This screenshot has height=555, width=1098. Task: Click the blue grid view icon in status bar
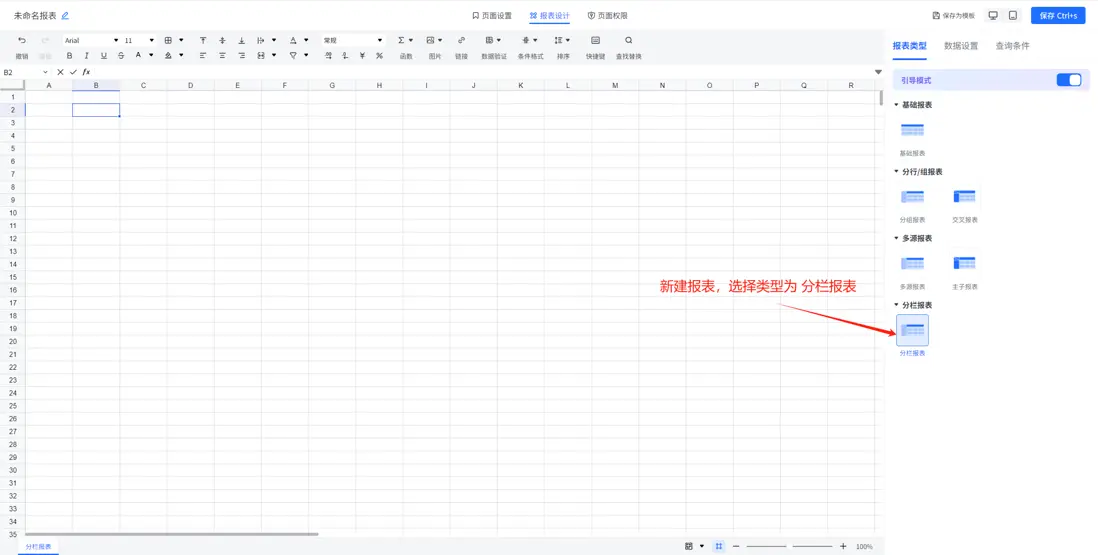click(x=718, y=546)
